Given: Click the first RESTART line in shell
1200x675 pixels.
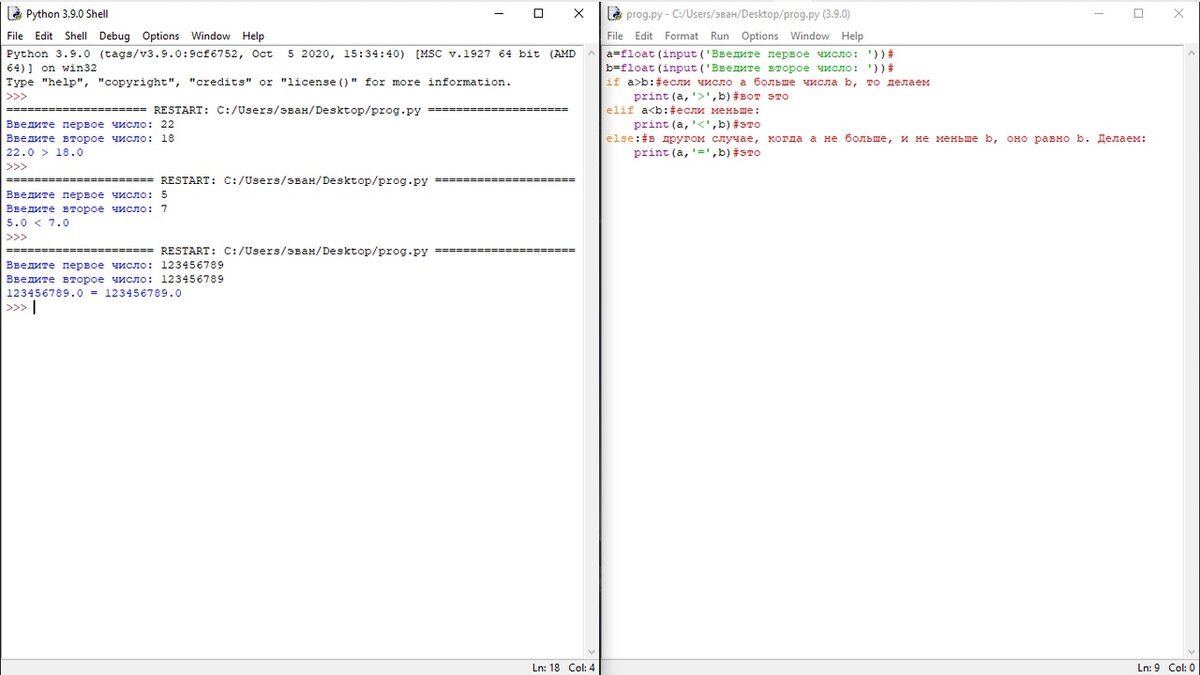Looking at the screenshot, I should tap(287, 111).
